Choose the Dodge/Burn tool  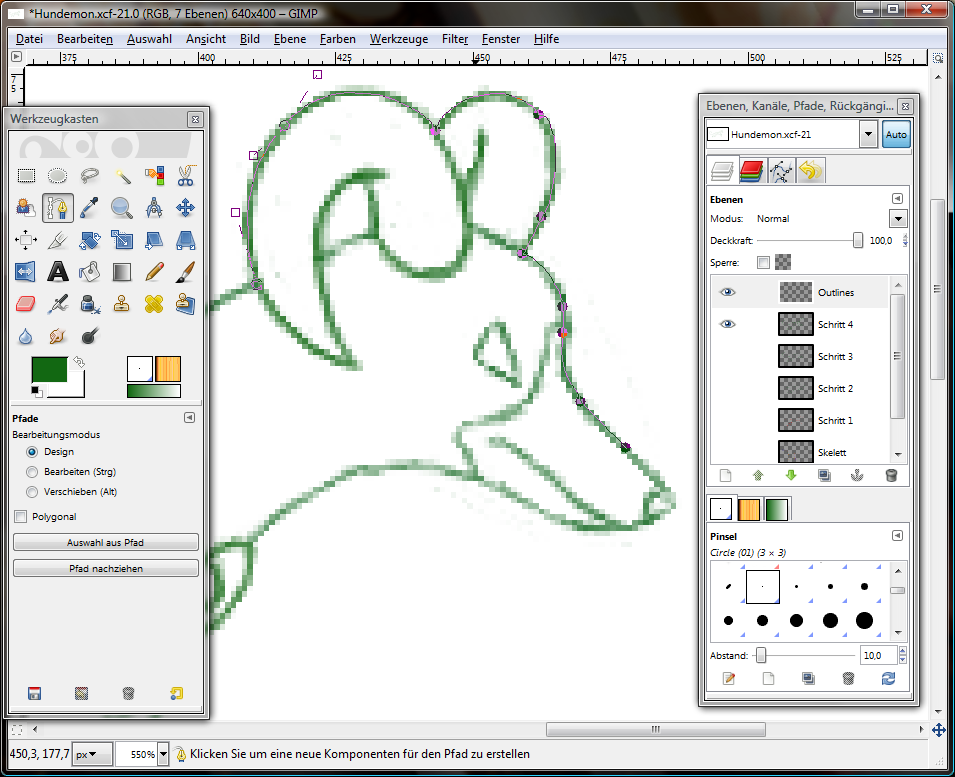pos(90,336)
